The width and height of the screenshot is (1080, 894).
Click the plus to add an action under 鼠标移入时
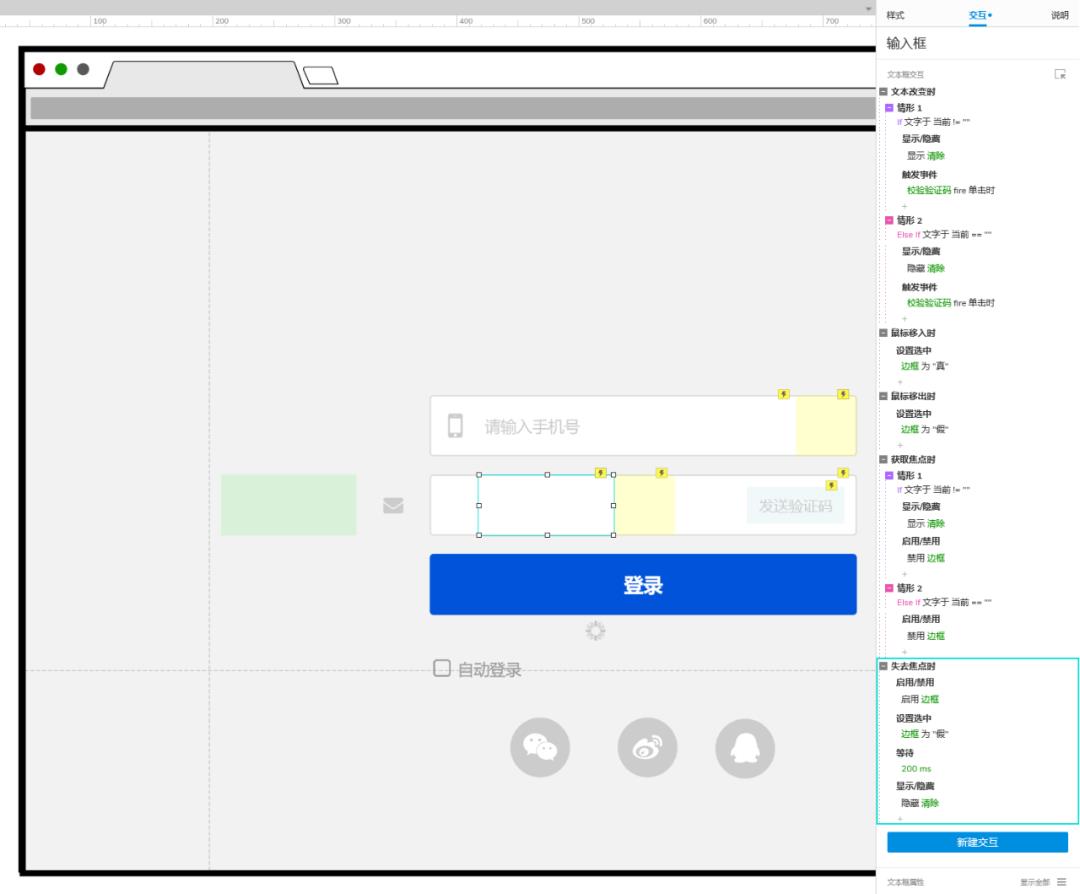(900, 382)
